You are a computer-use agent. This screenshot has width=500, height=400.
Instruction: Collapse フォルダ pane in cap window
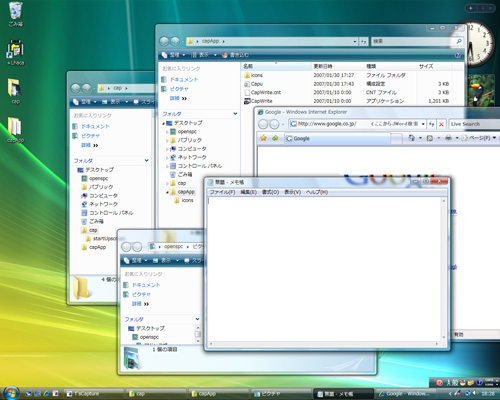coord(147,161)
